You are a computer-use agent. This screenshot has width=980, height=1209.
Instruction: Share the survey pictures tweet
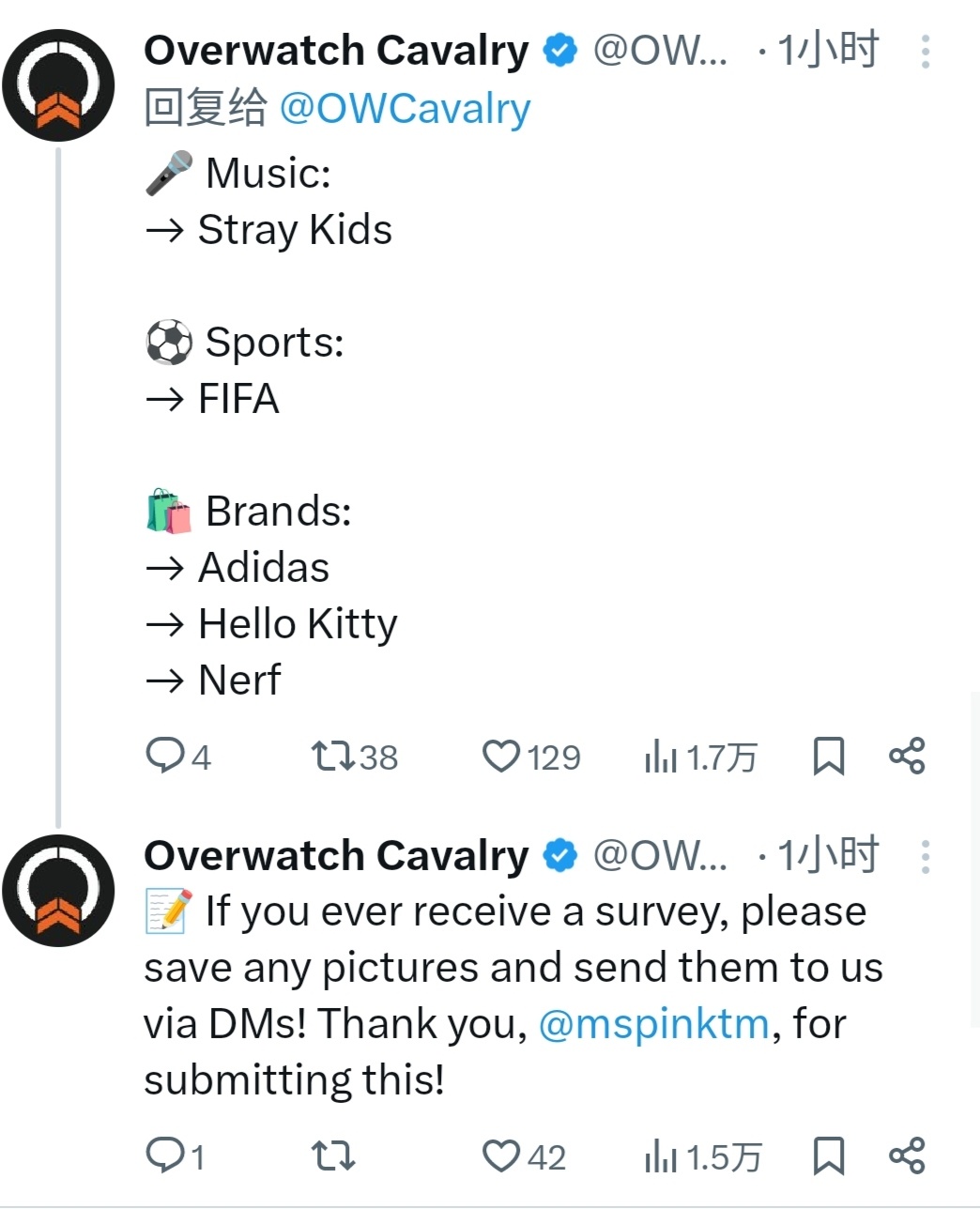click(x=907, y=1155)
